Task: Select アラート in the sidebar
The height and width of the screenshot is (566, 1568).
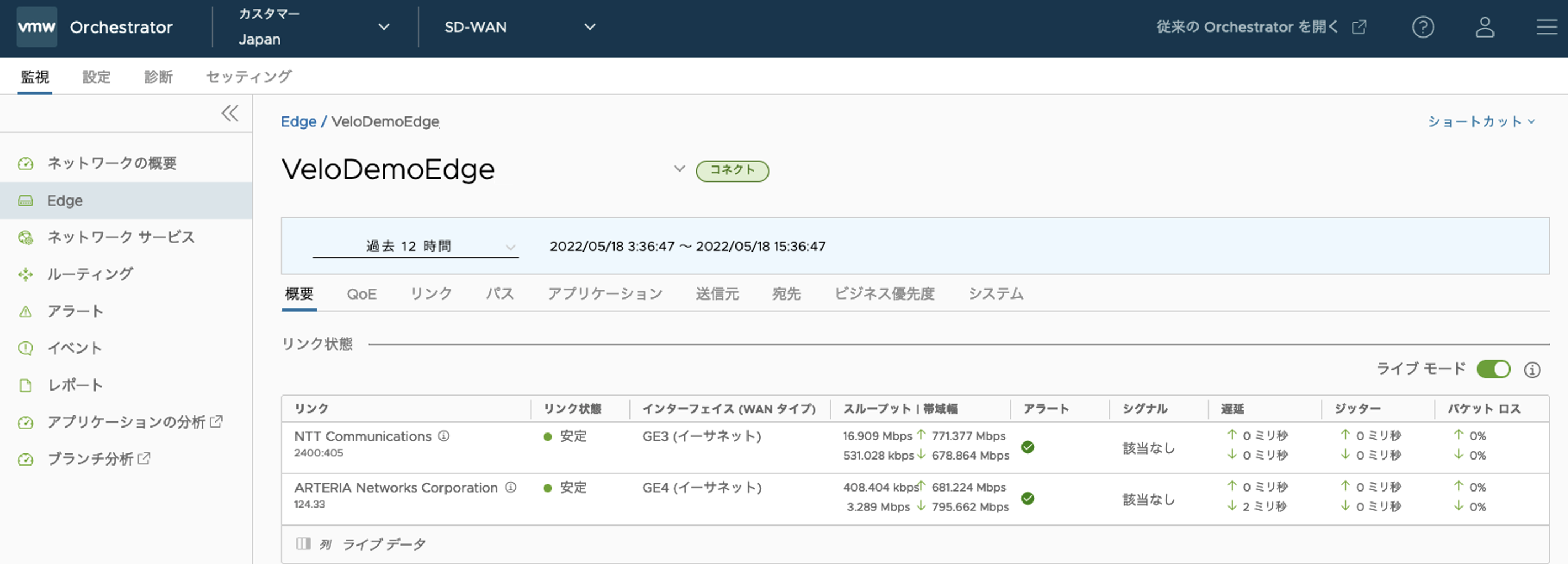Action: click(76, 312)
